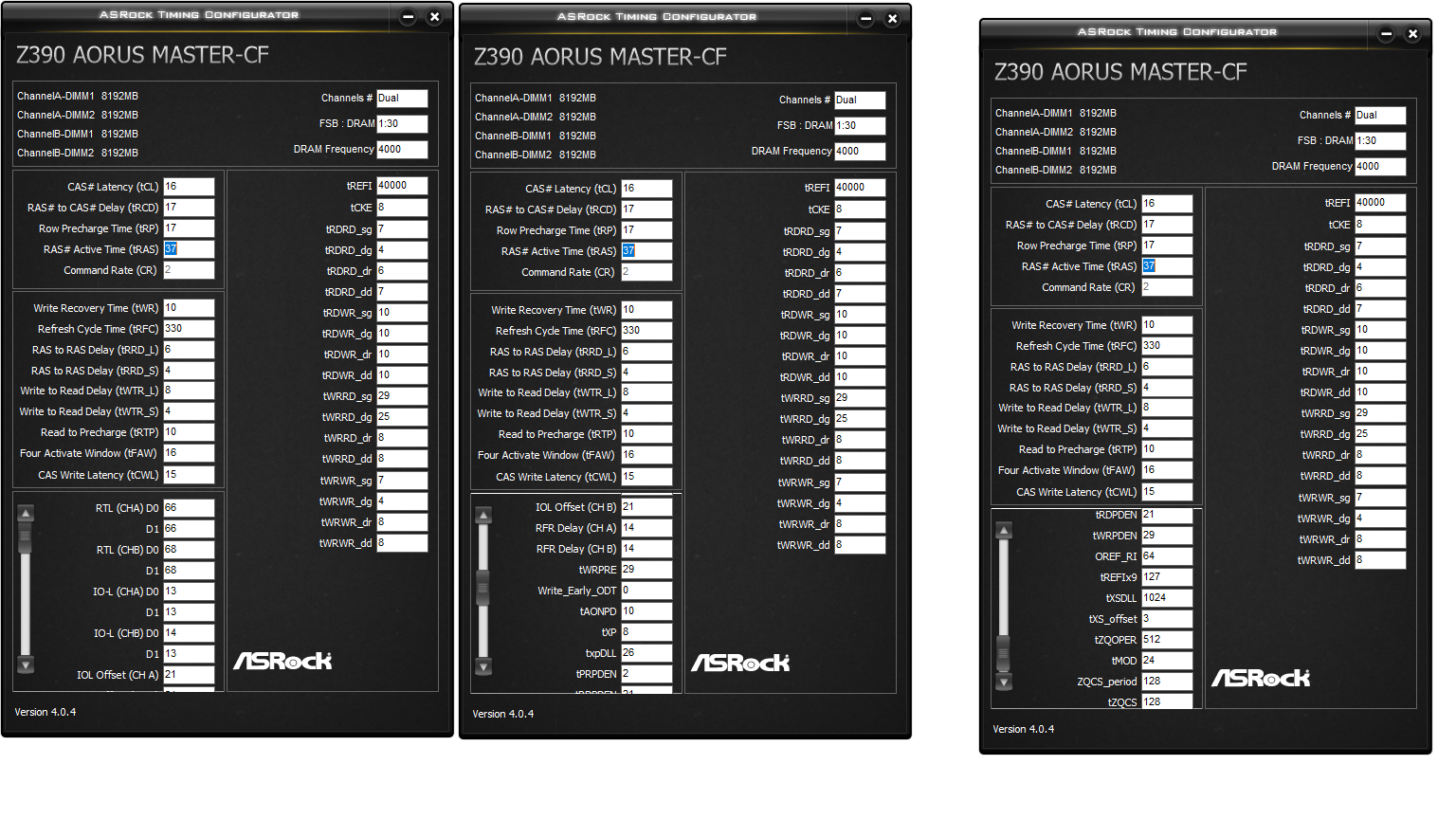1456x819 pixels.
Task: Click DRAM Frequency field in left window
Action: (x=402, y=150)
